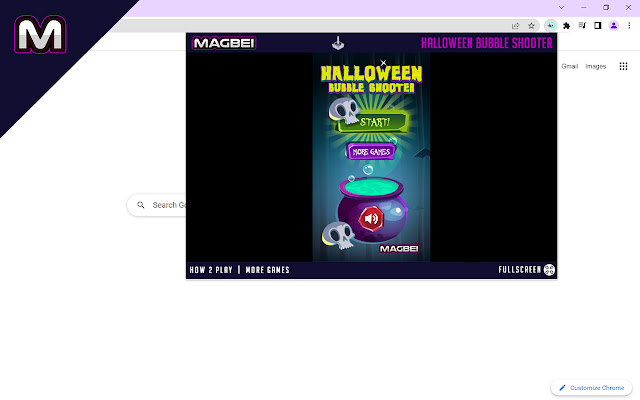Mute the game sound via speaker icon
This screenshot has width=640, height=400.
click(x=371, y=219)
